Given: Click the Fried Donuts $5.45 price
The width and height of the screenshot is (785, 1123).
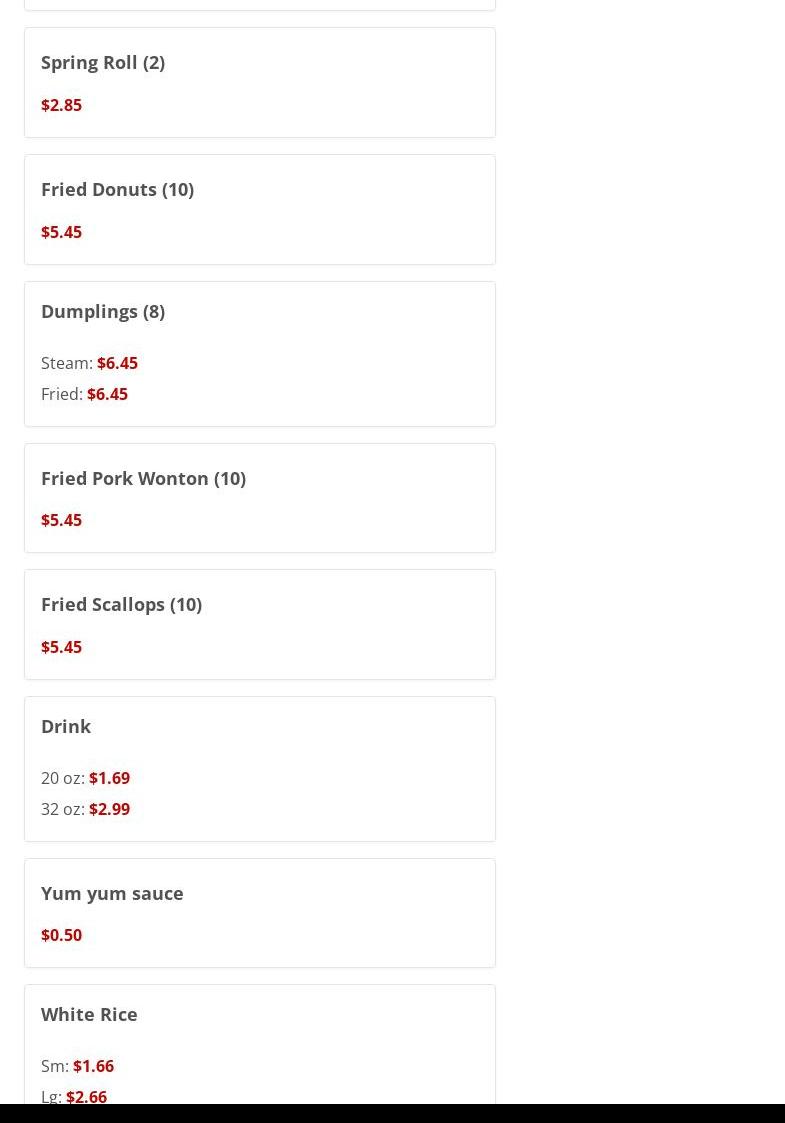Looking at the screenshot, I should pyautogui.click(x=61, y=232).
